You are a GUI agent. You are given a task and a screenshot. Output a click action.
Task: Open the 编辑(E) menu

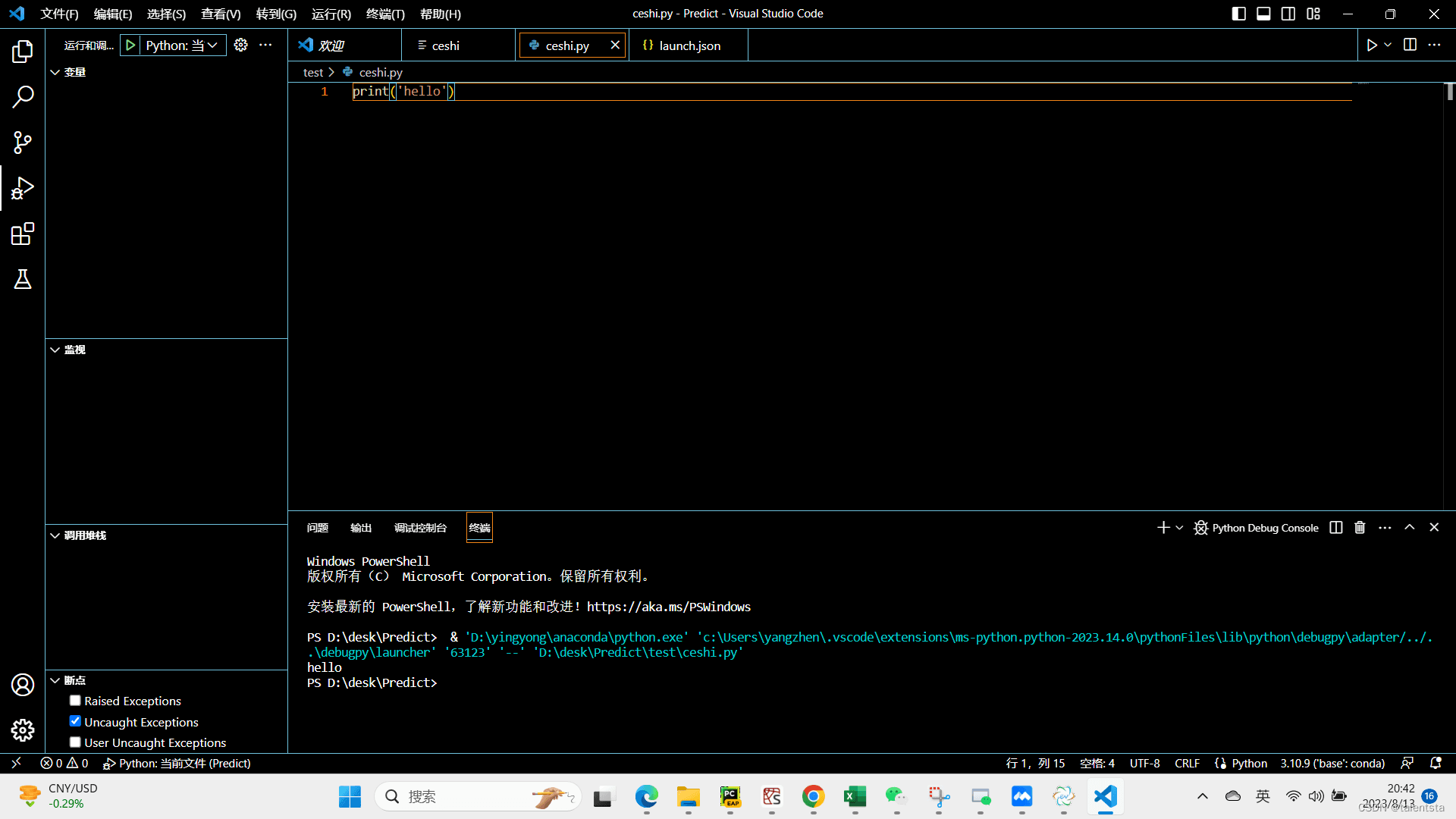[112, 14]
